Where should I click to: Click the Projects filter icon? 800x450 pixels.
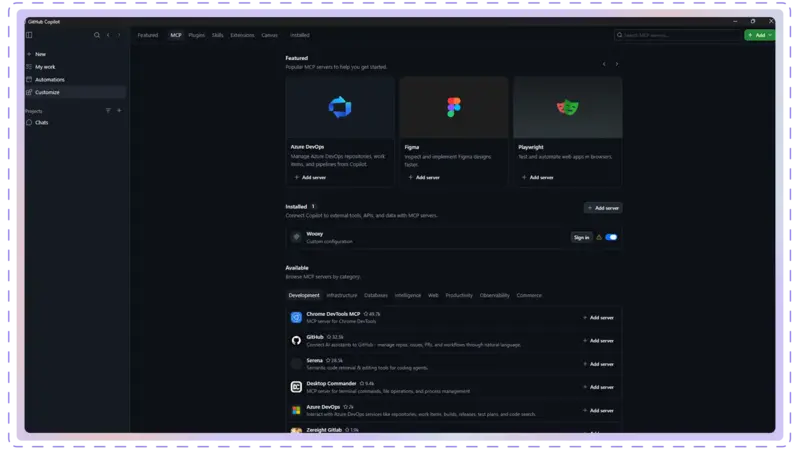(x=108, y=111)
